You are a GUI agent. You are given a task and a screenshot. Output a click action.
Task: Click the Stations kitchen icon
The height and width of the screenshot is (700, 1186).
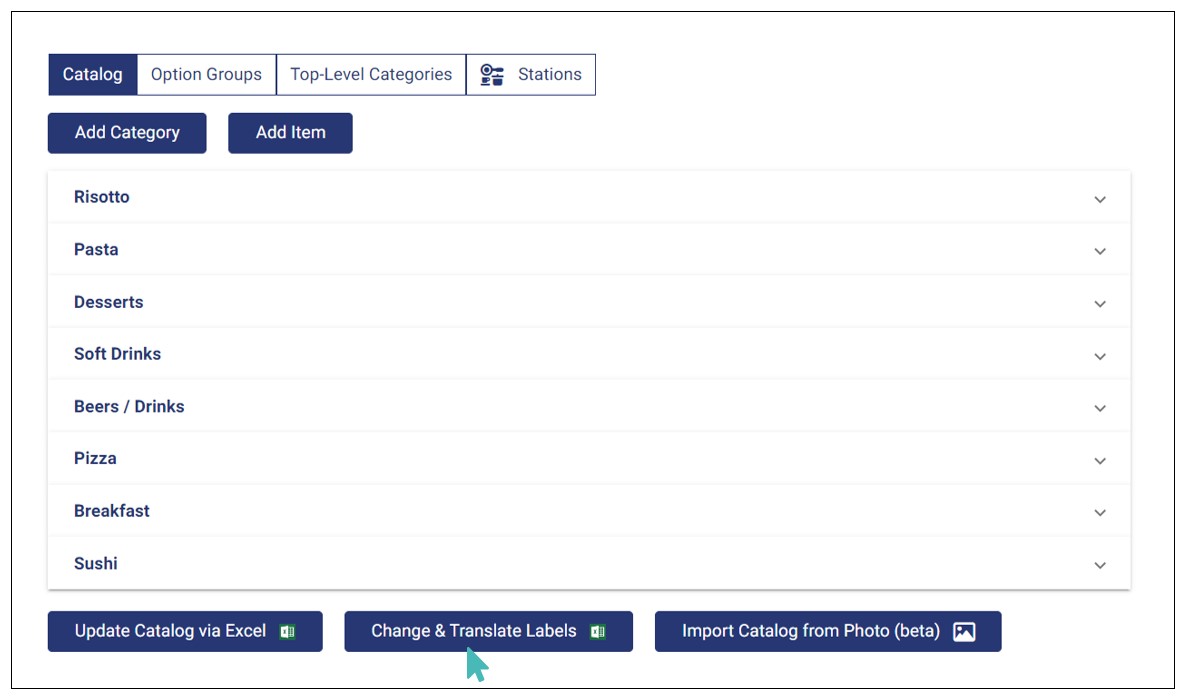492,75
